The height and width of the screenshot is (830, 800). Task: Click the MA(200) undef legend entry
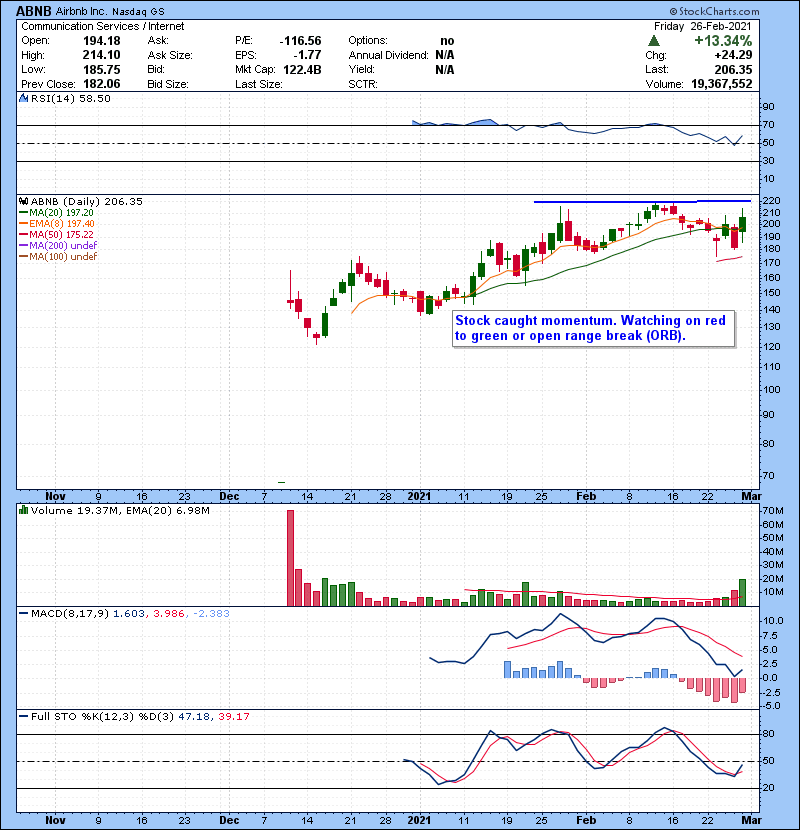point(58,246)
